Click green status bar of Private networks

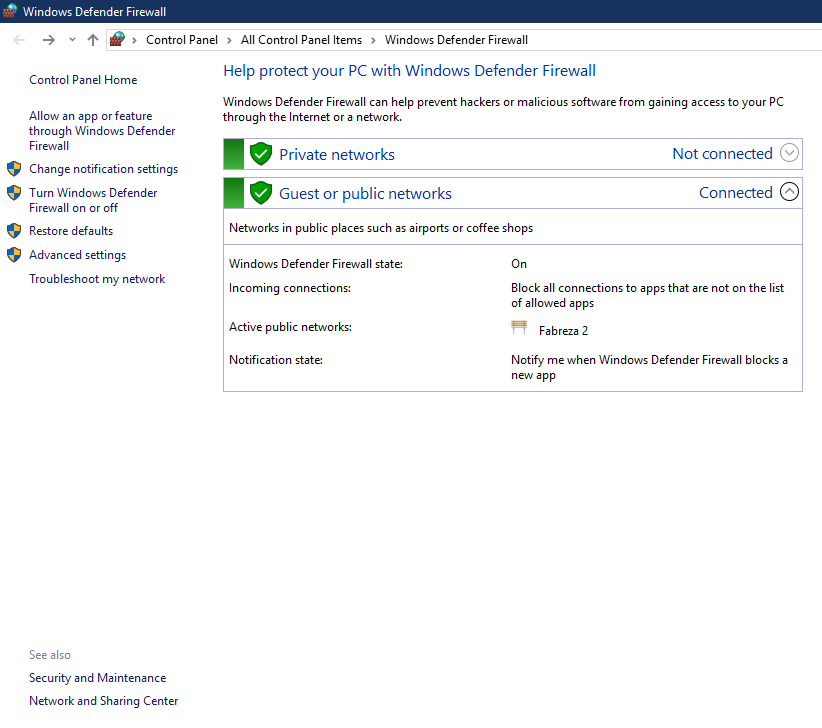click(234, 154)
